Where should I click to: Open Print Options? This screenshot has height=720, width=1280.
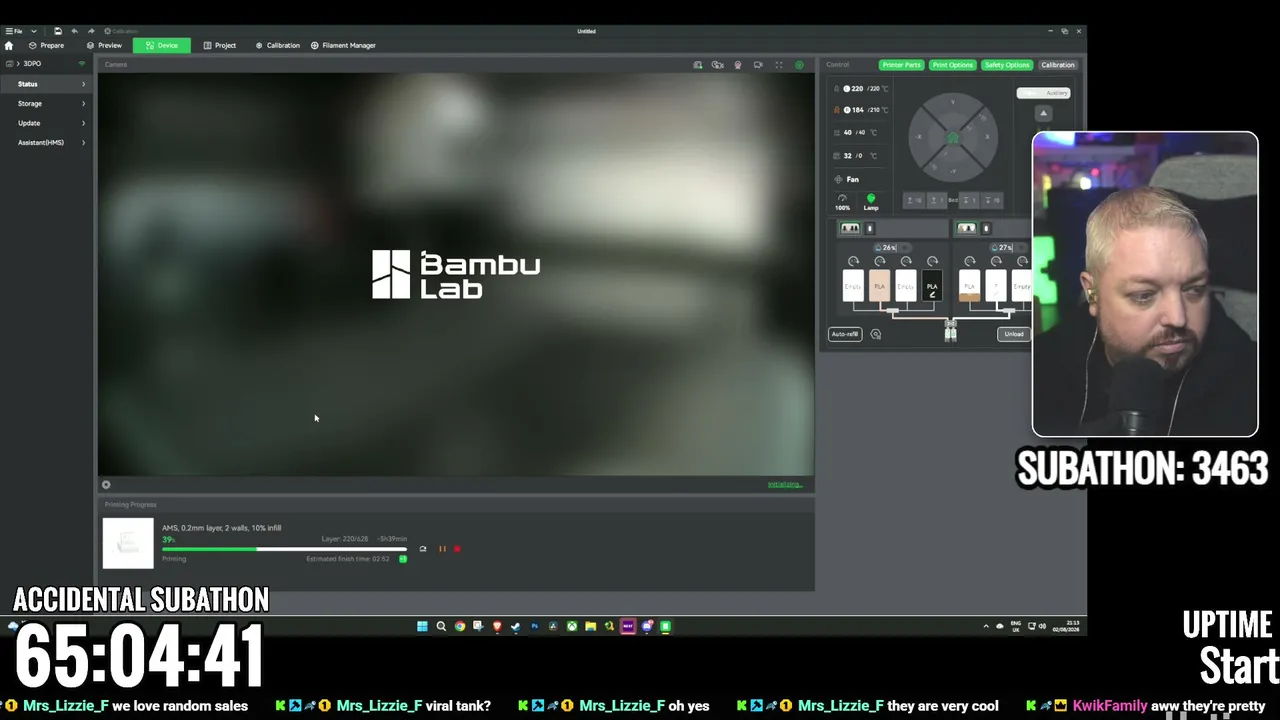pos(952,65)
